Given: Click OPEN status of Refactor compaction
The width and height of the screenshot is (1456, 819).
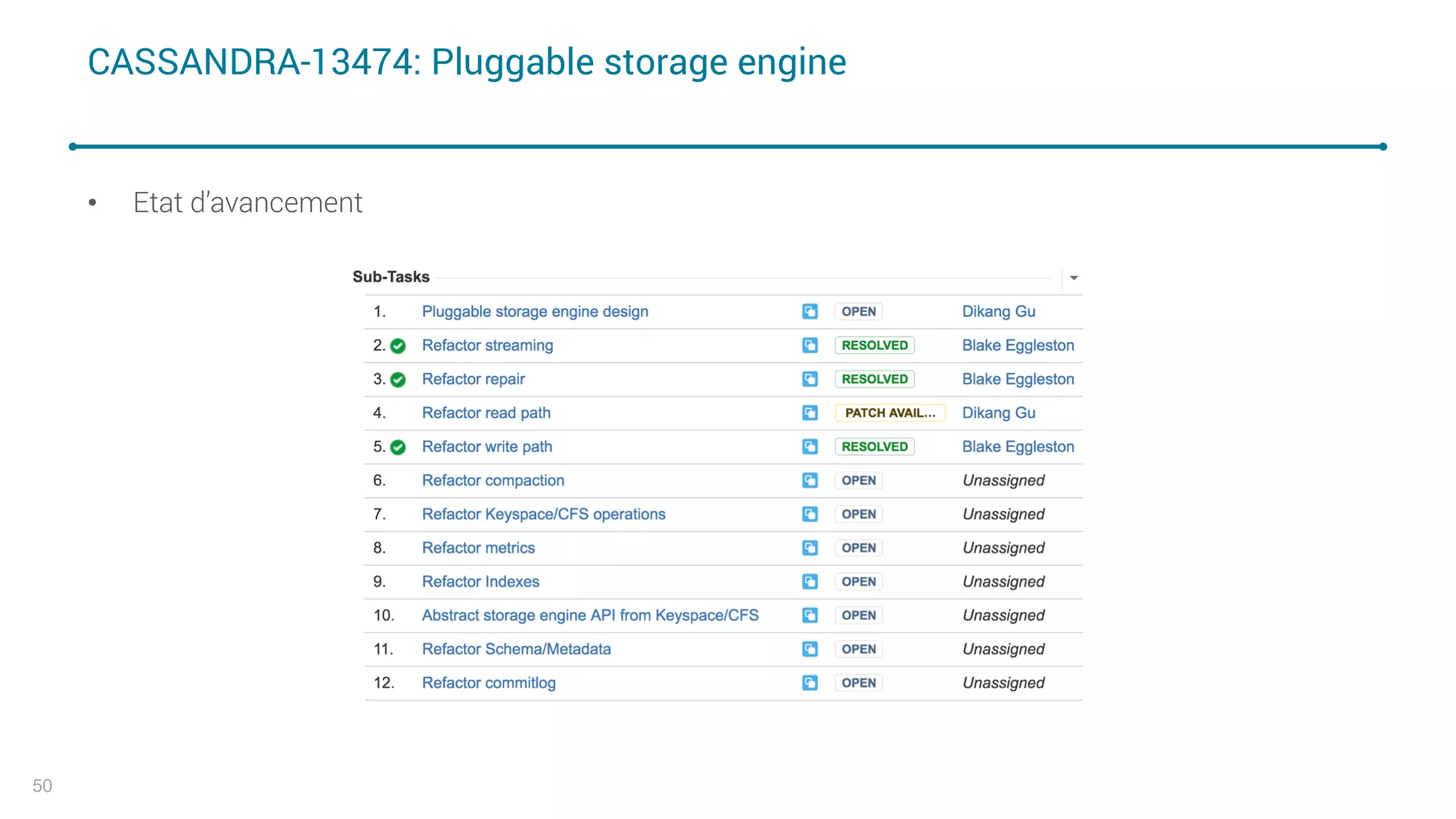Looking at the screenshot, I should click(859, 481).
